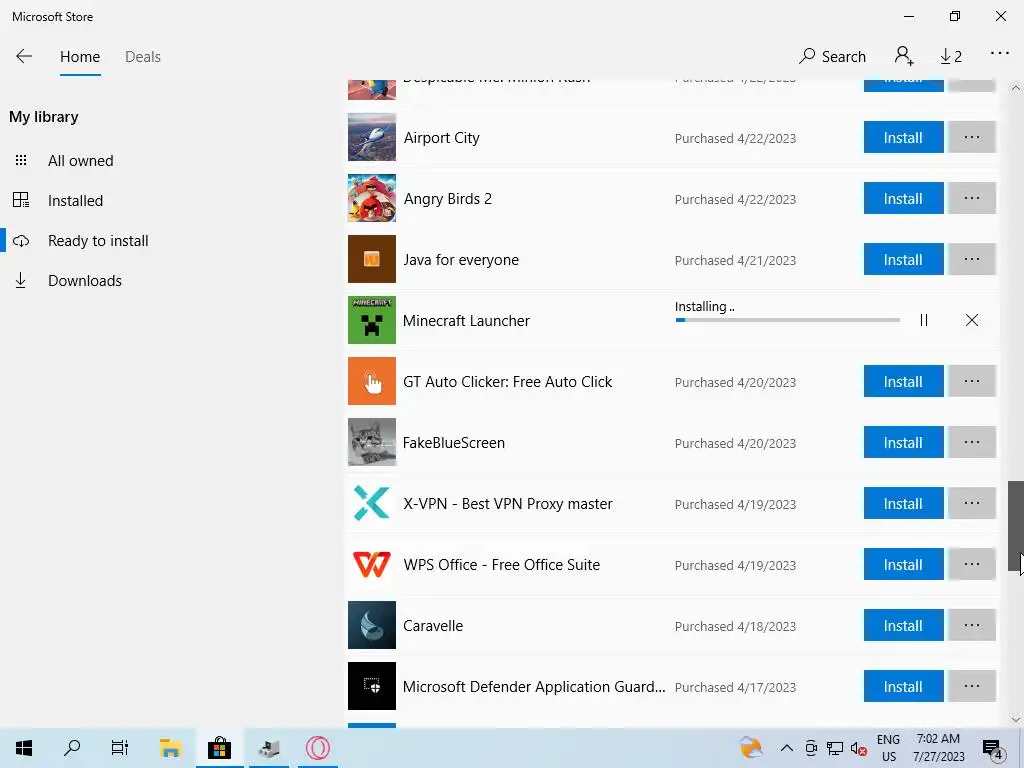
Task: Click the scrollbar down arrow
Action: (x=1016, y=720)
